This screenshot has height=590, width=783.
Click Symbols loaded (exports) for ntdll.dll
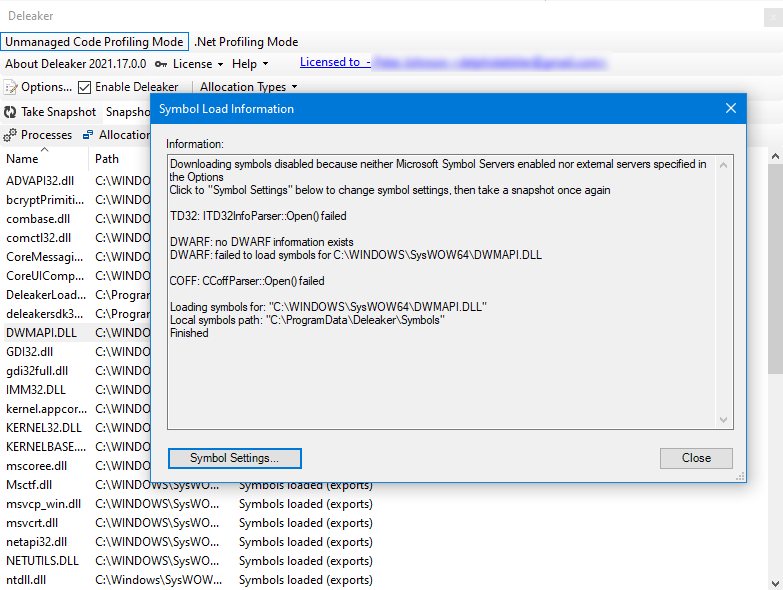pyautogui.click(x=306, y=579)
